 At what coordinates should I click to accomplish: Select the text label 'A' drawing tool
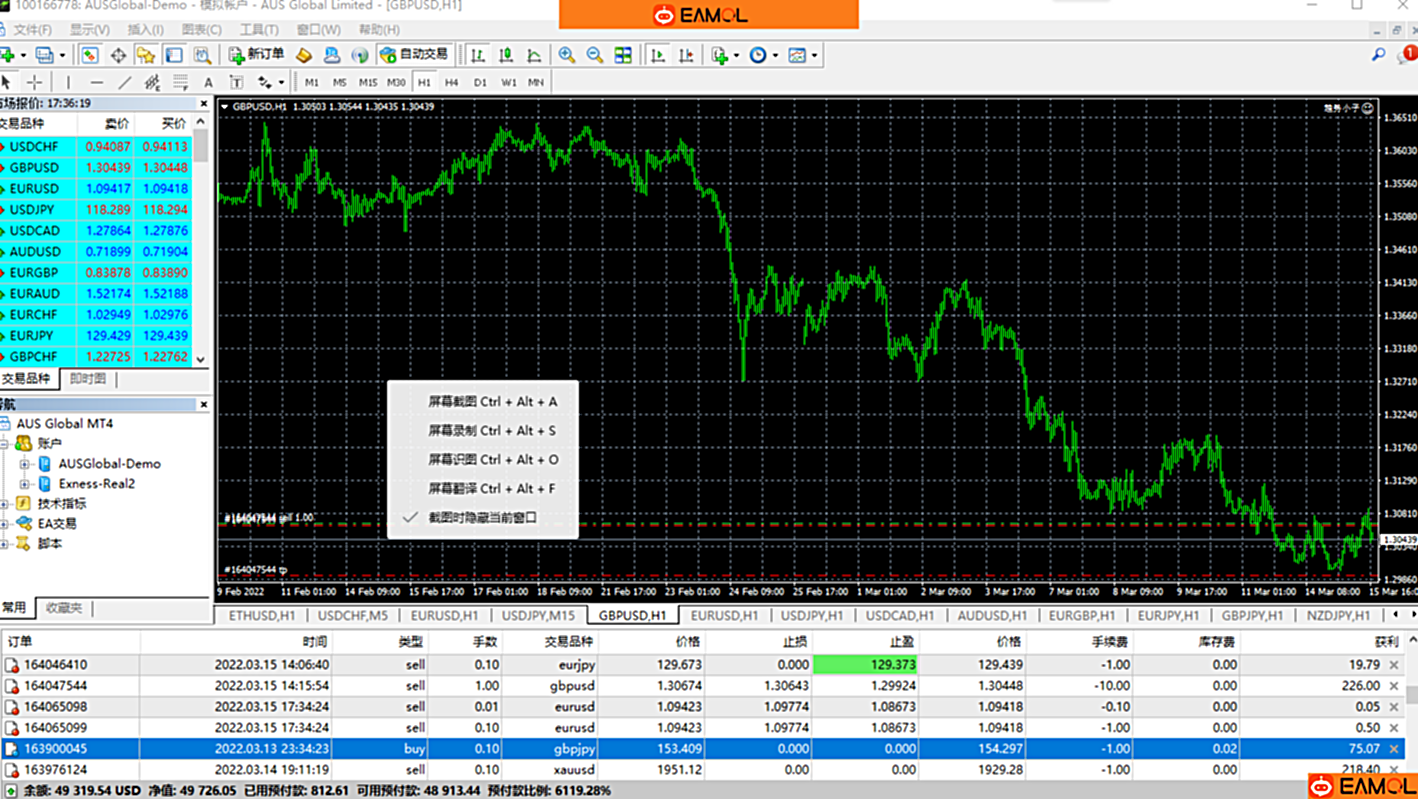point(208,82)
